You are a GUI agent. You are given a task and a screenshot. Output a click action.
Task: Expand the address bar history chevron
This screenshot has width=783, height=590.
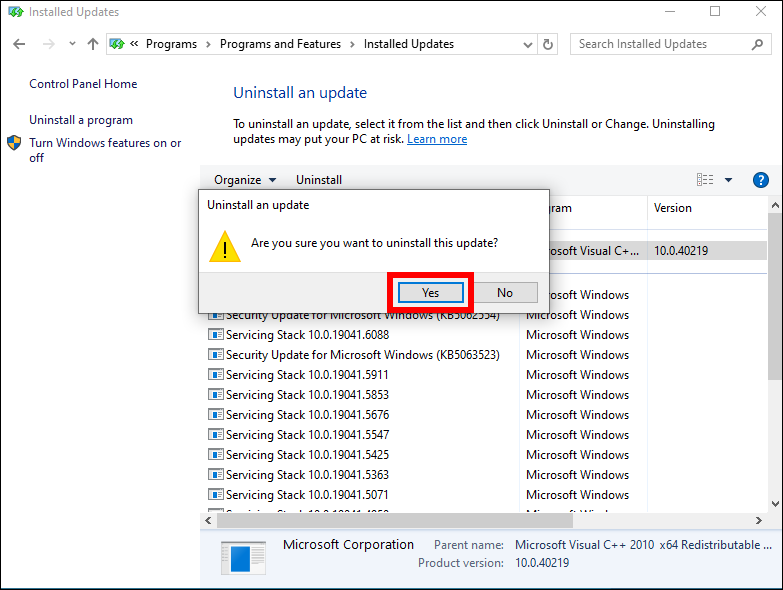point(527,45)
